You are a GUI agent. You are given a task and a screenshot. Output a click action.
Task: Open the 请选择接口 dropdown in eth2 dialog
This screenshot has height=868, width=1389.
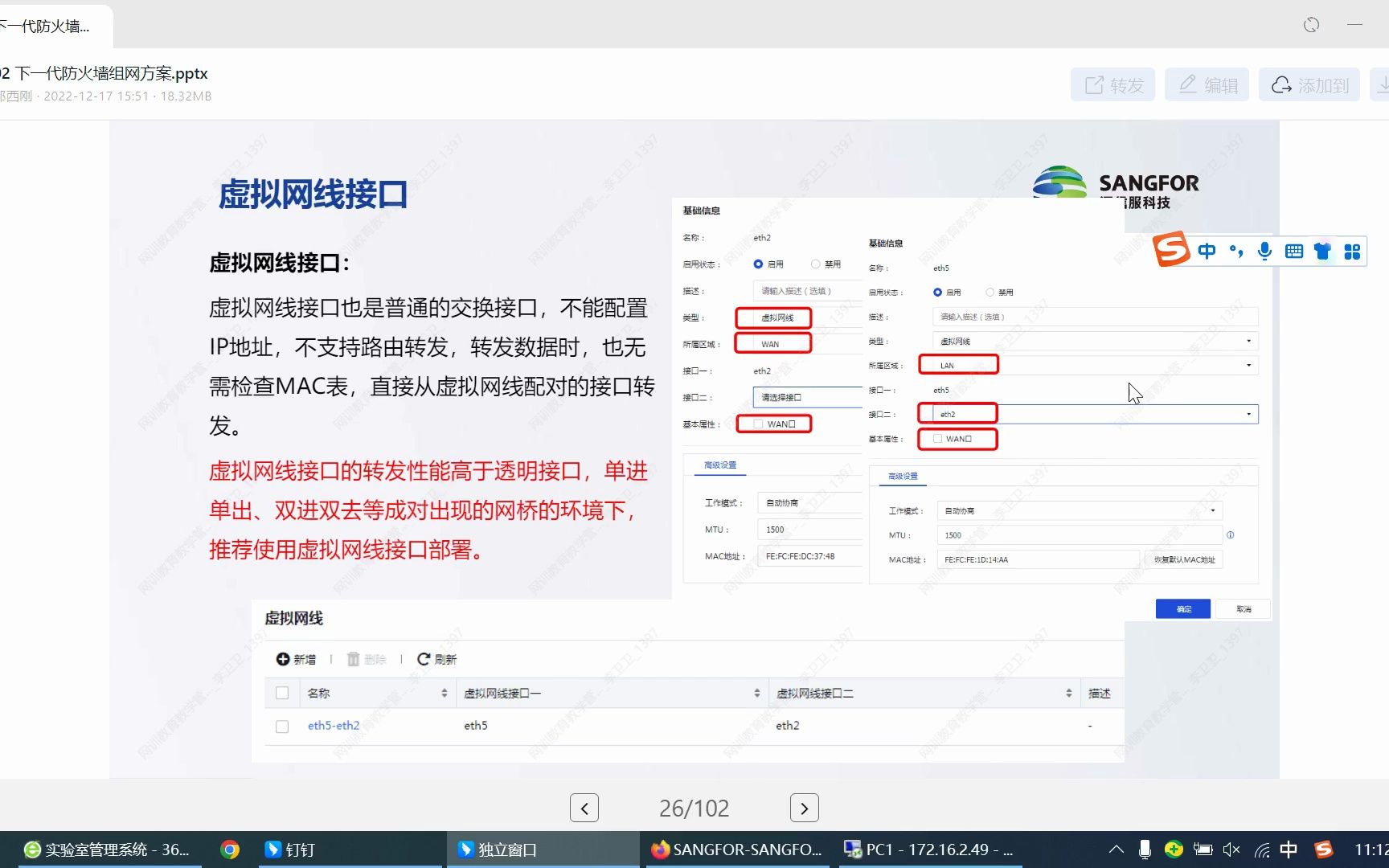pyautogui.click(x=807, y=397)
